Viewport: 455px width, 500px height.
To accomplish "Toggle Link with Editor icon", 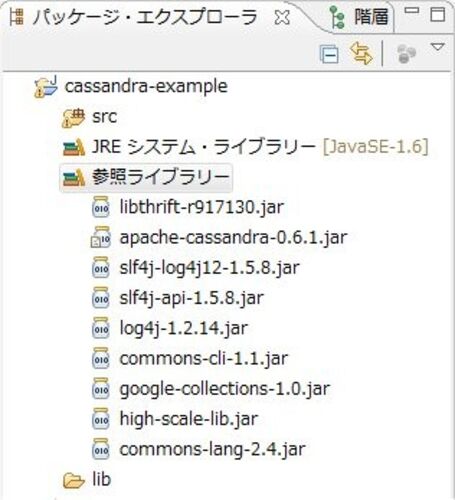I will (x=361, y=54).
